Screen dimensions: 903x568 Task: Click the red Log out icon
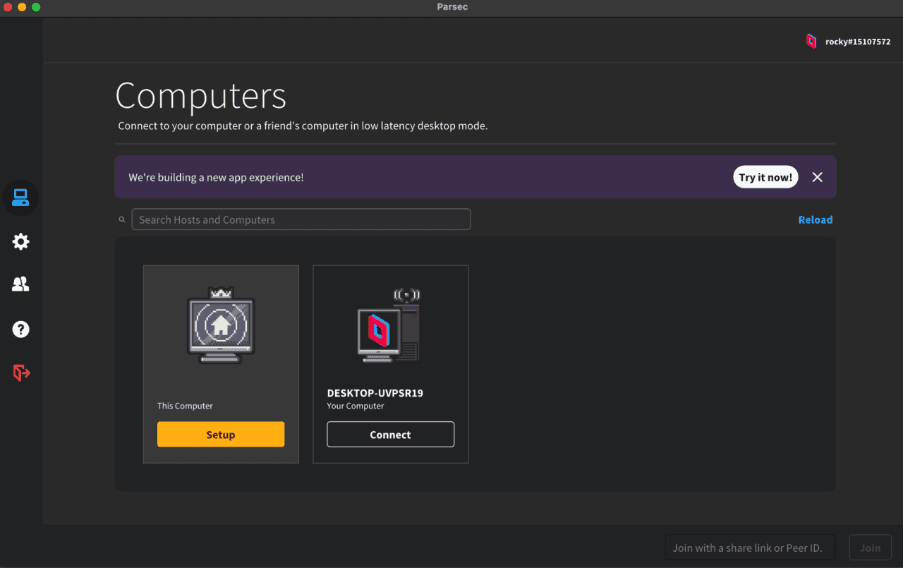[x=21, y=373]
